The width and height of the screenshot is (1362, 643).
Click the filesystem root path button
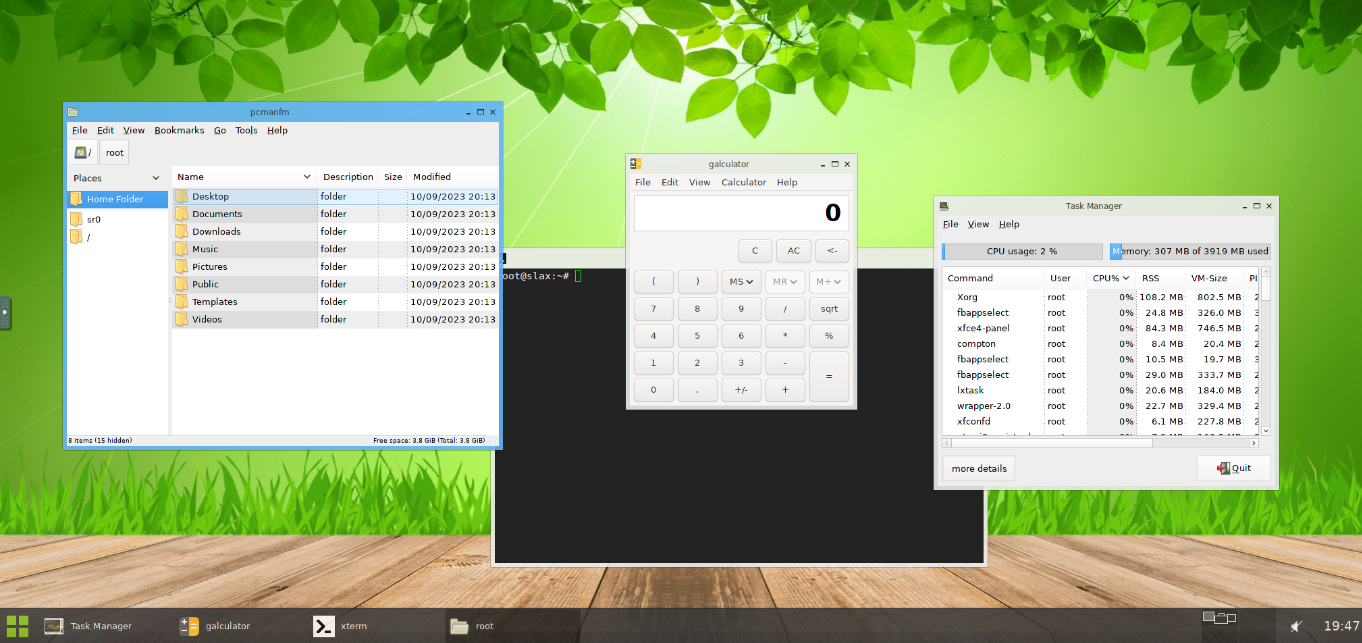82,153
